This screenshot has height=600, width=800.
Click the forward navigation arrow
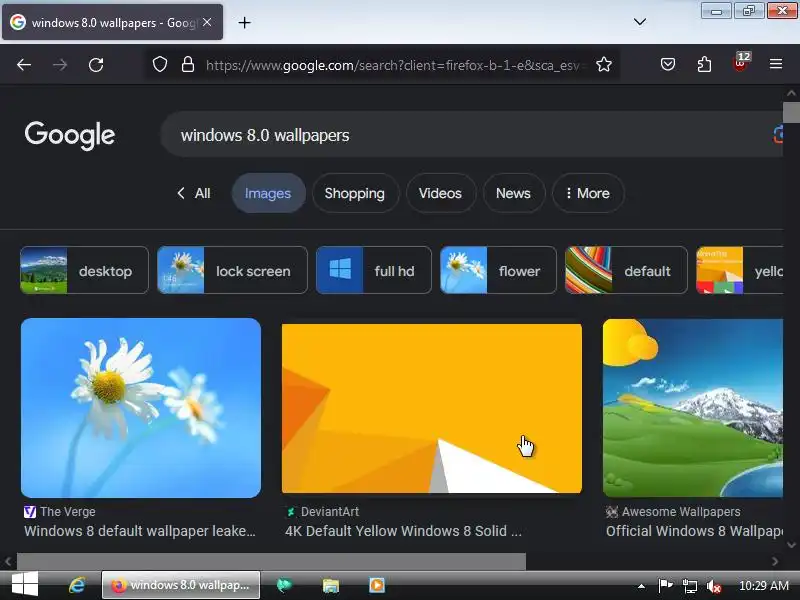tap(60, 65)
